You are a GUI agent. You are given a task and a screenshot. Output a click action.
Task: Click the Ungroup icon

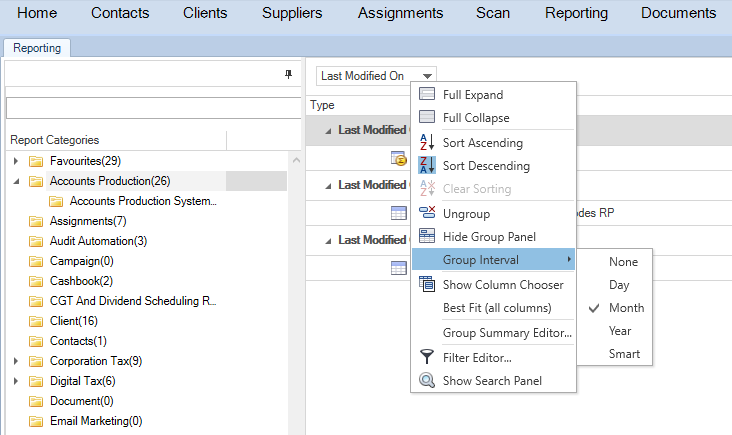tap(427, 213)
